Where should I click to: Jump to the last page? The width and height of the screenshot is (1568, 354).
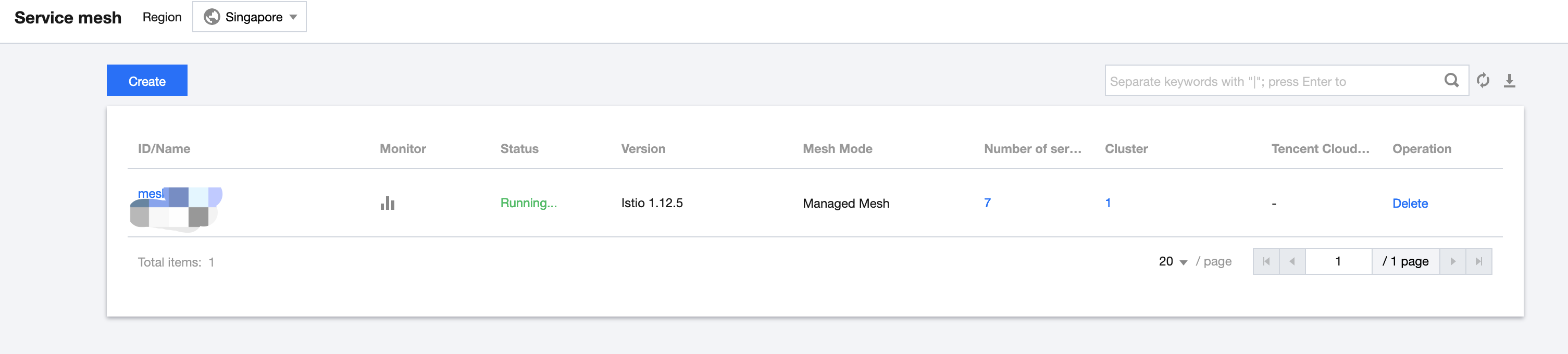point(1479,261)
